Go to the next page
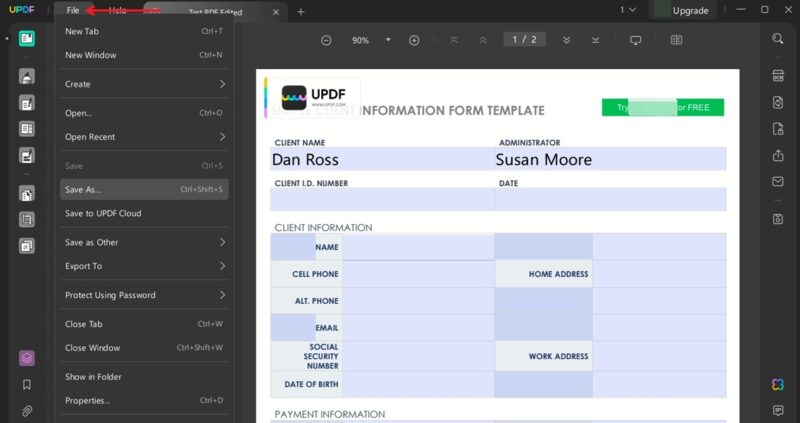The width and height of the screenshot is (800, 423). pyautogui.click(x=566, y=40)
